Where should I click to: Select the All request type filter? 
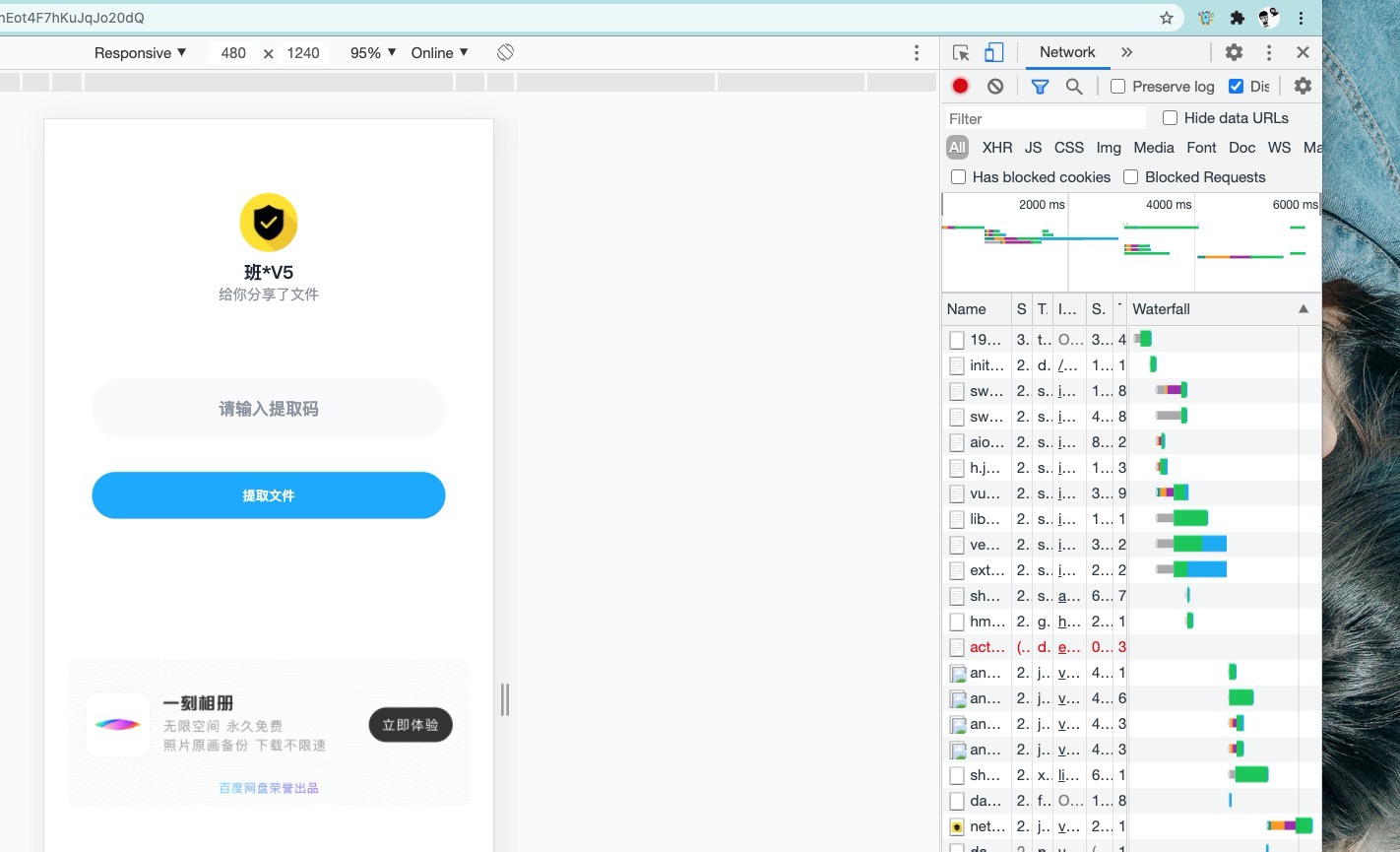point(957,148)
